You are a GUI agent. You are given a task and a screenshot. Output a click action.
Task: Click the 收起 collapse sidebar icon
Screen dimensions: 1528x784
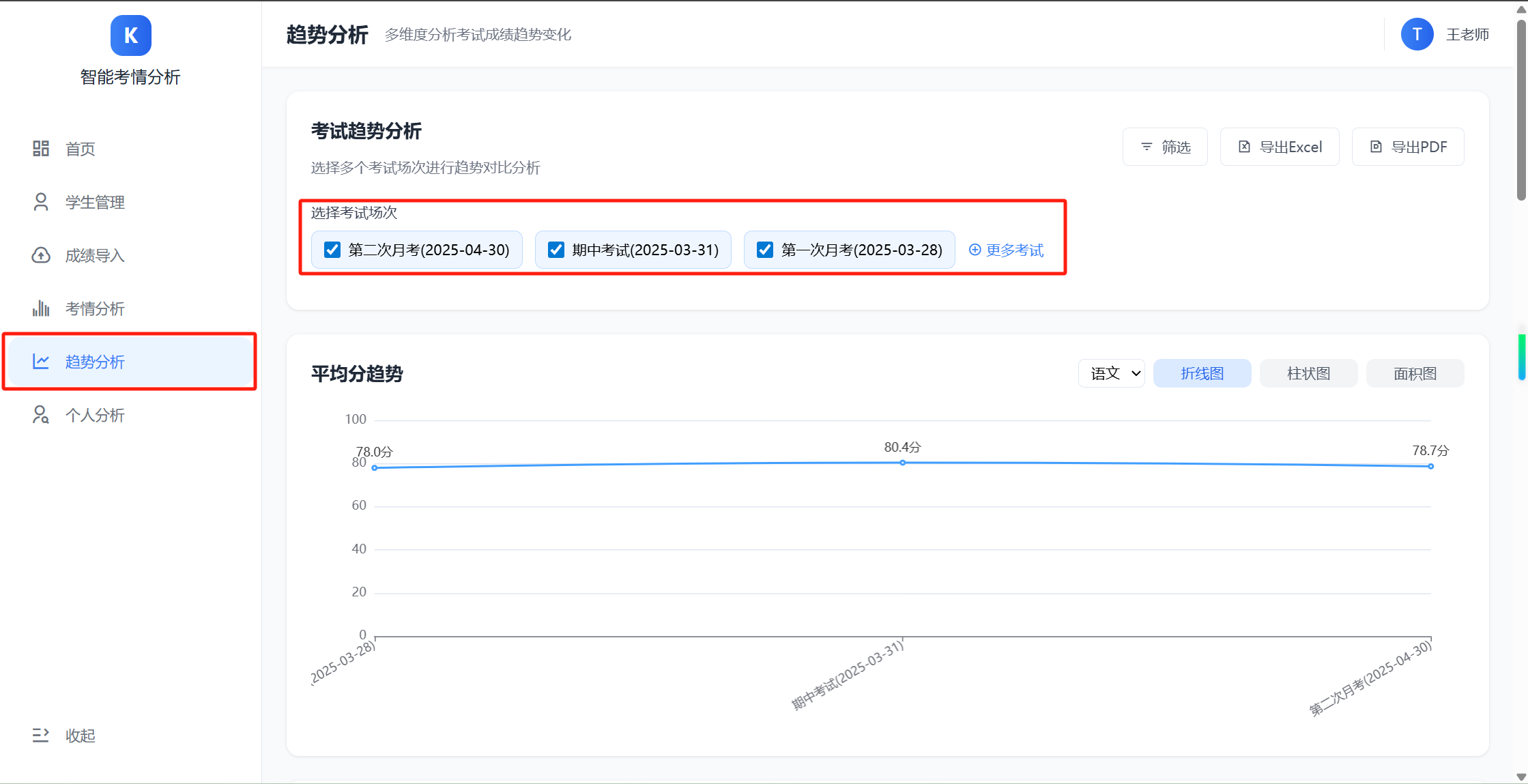tap(40, 735)
